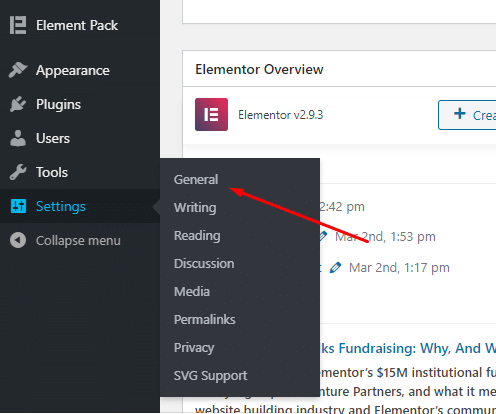The width and height of the screenshot is (496, 414).
Task: Open Media settings submenu item
Action: 192,292
